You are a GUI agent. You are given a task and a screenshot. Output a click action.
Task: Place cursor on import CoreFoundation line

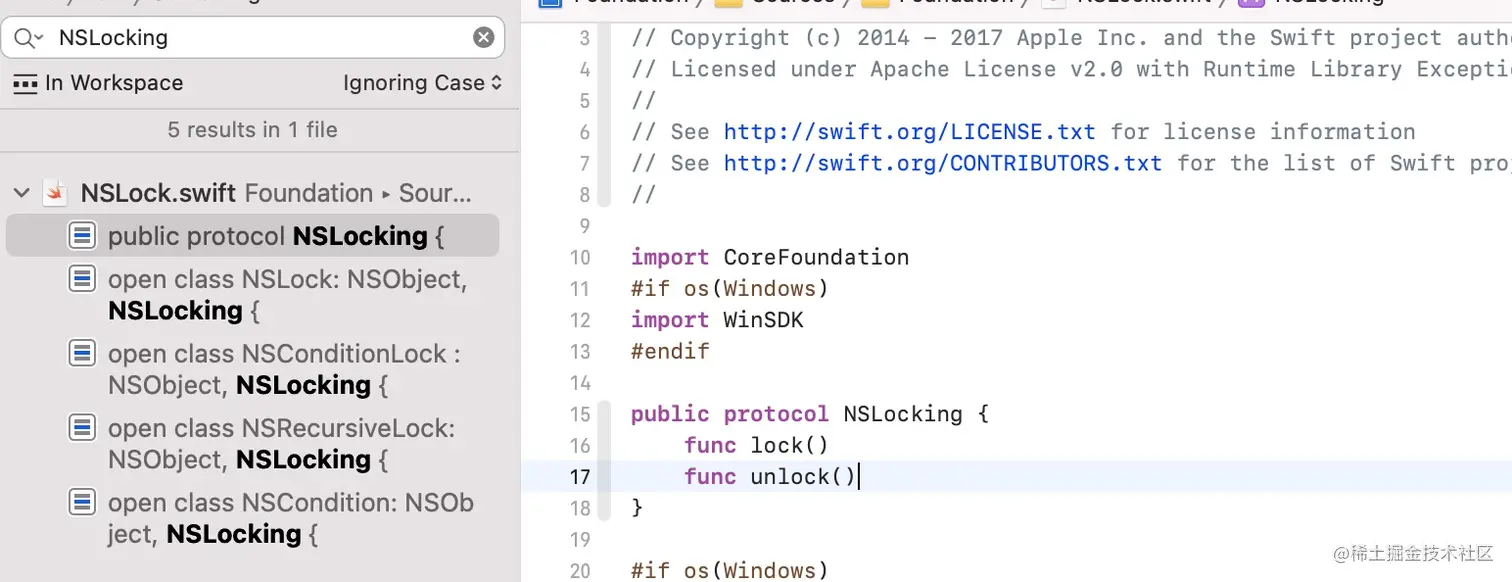[770, 257]
